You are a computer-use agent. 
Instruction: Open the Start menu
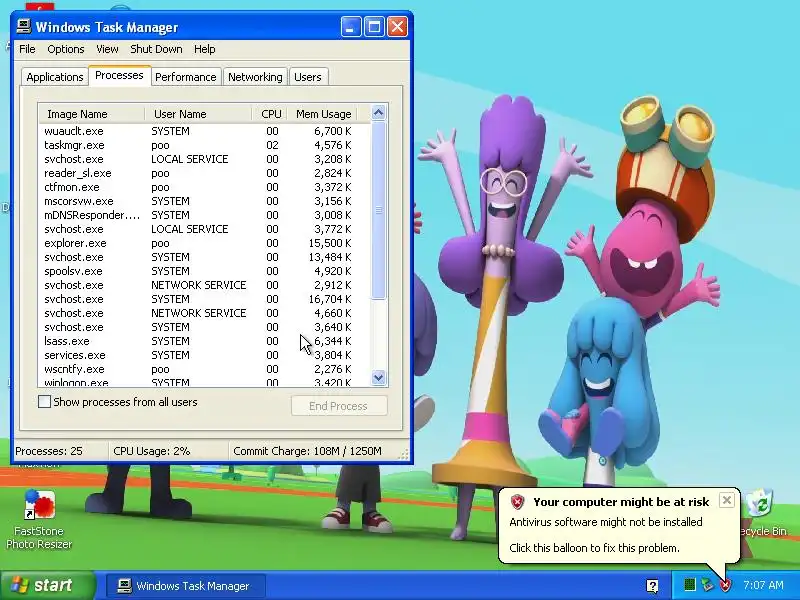[x=48, y=585]
